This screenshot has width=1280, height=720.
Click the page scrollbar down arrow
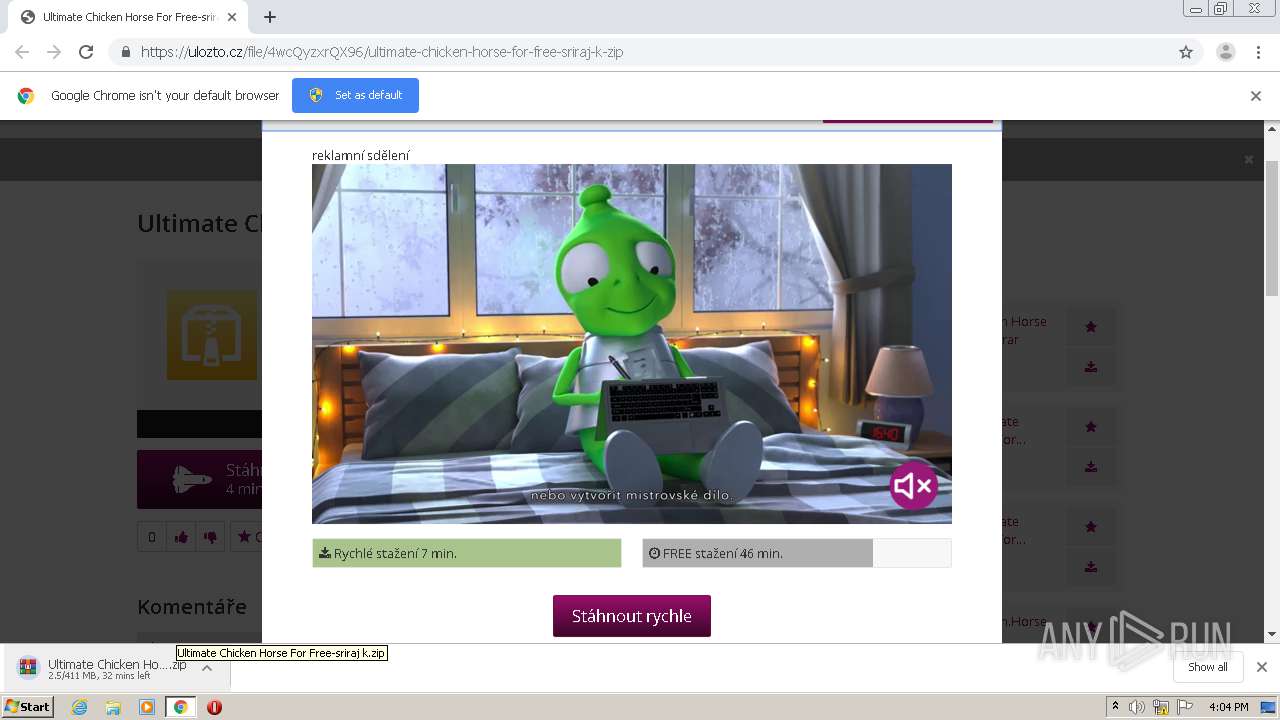click(1272, 634)
